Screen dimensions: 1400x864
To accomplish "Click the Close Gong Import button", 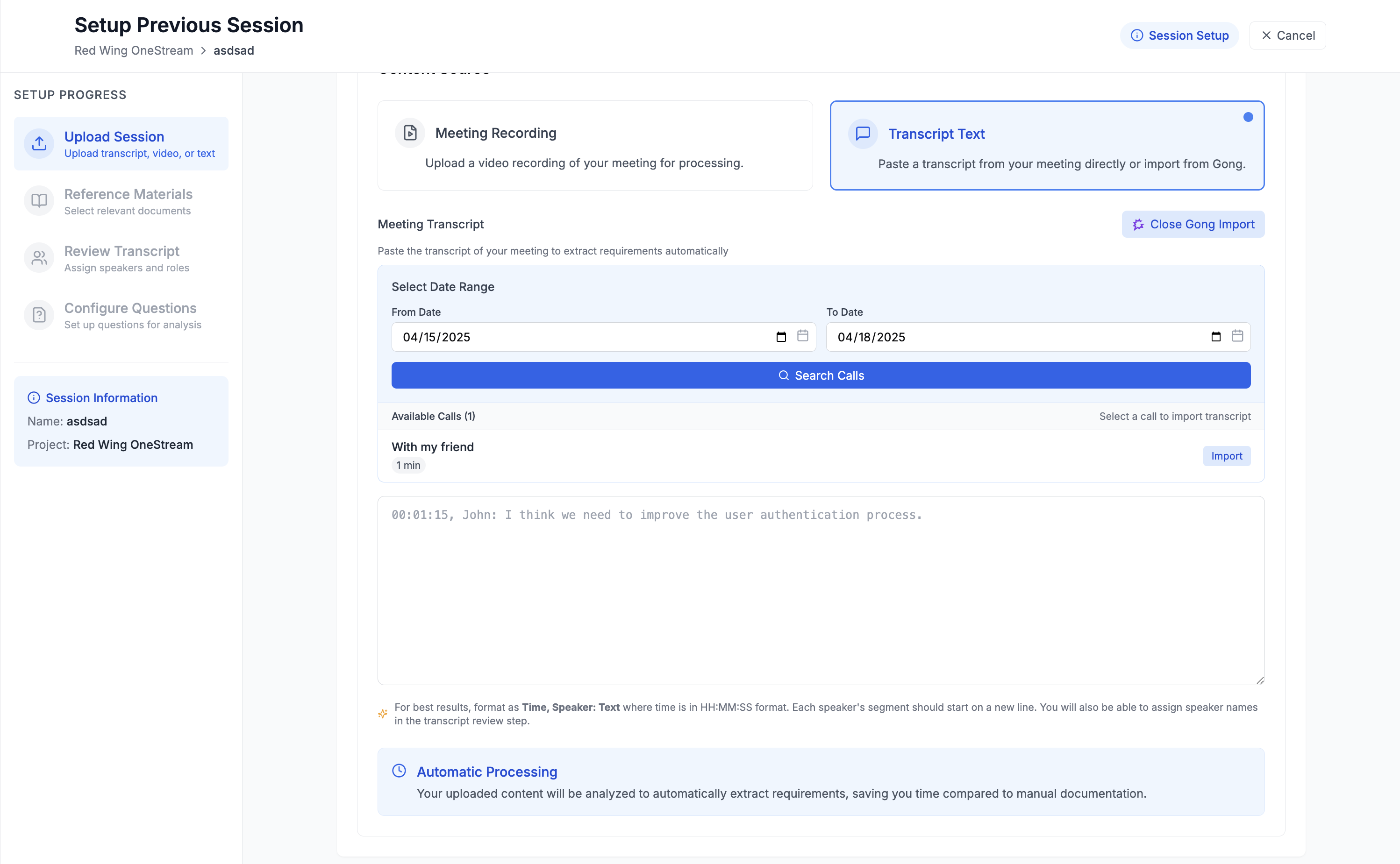I will pyautogui.click(x=1193, y=225).
